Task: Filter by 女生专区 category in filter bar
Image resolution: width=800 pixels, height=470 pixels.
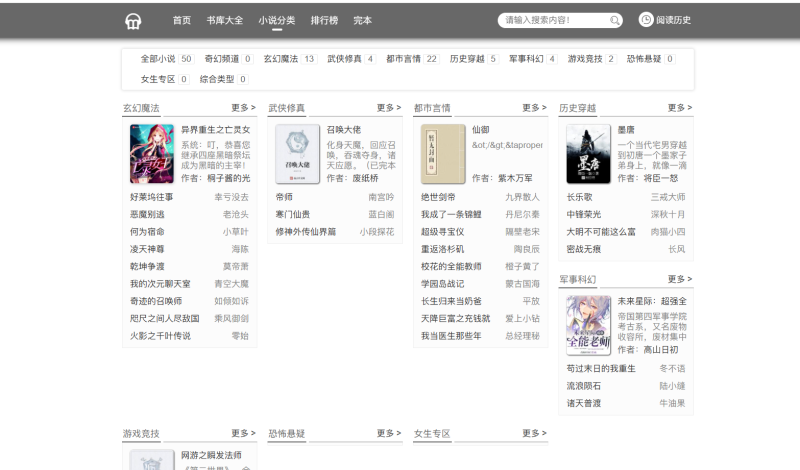Action: click(x=158, y=79)
